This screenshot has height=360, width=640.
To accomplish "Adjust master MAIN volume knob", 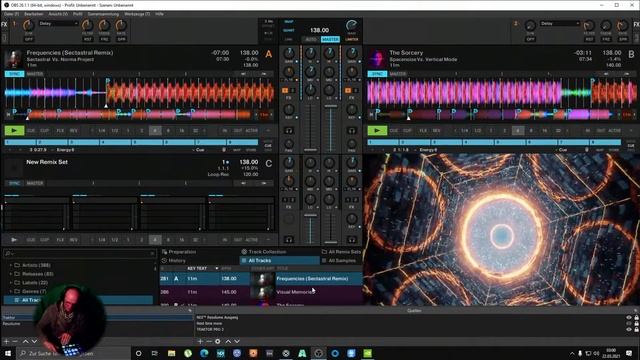I will coord(352,25).
